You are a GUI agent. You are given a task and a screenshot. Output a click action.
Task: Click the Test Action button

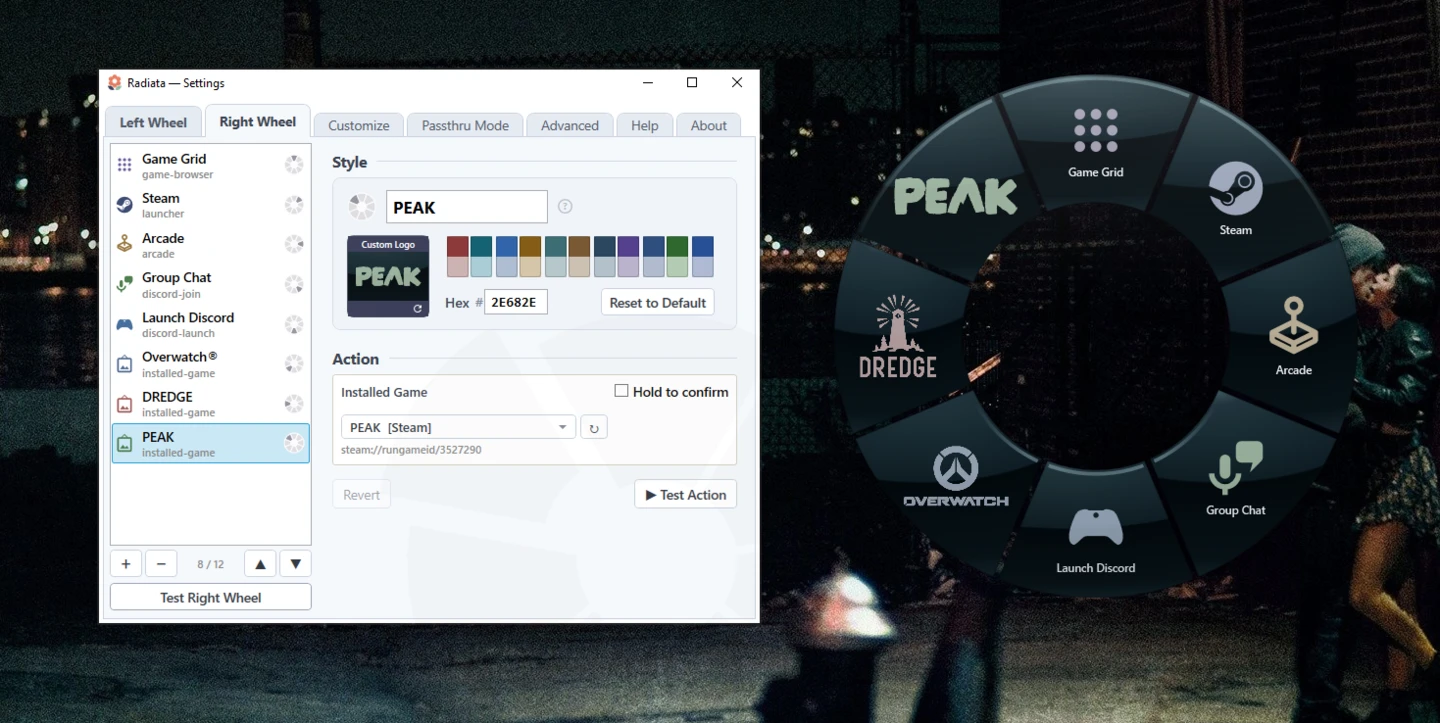point(685,495)
